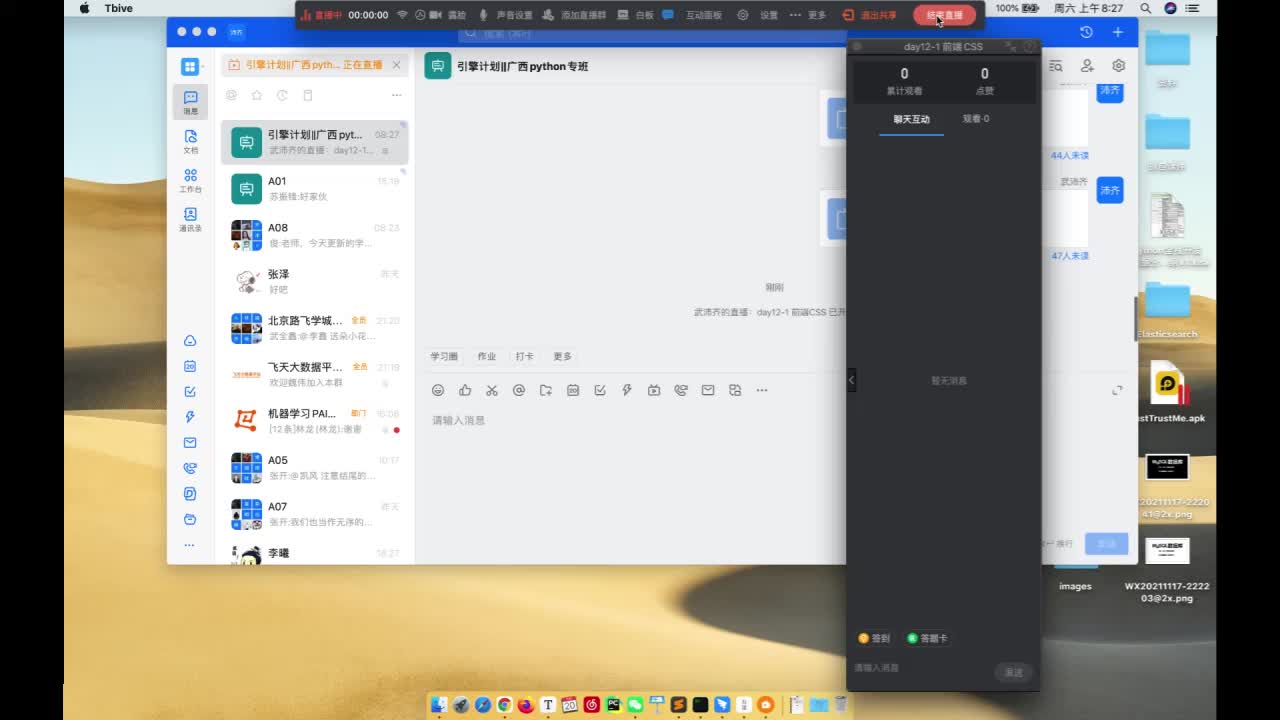Open the 文档 documents sidebar section

click(190, 140)
